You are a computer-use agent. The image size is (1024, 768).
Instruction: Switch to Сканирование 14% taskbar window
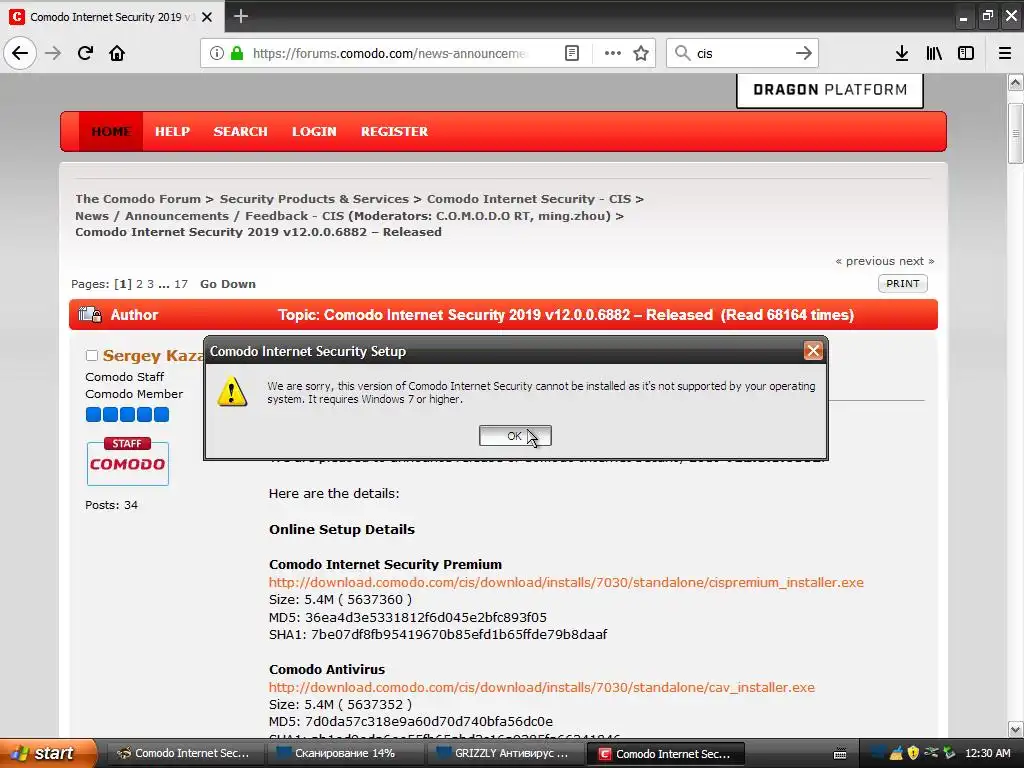[x=344, y=754]
